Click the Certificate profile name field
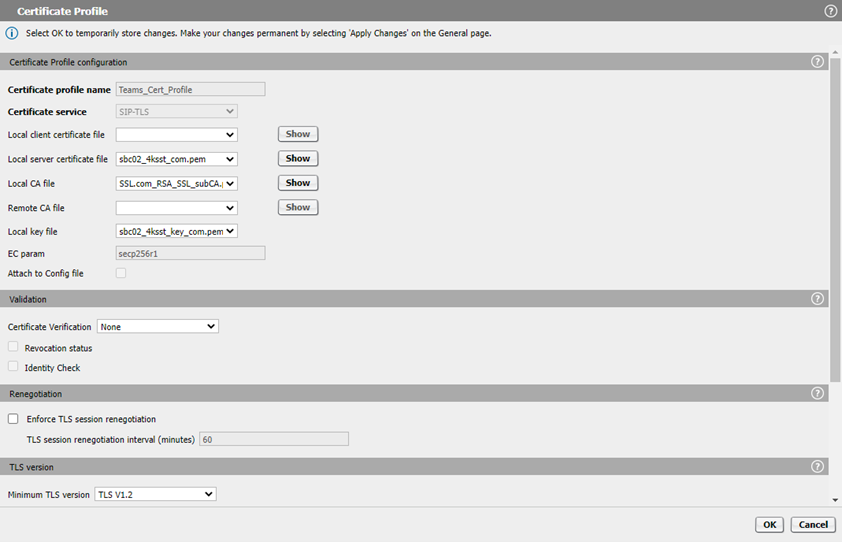This screenshot has width=842, height=542. 191,89
